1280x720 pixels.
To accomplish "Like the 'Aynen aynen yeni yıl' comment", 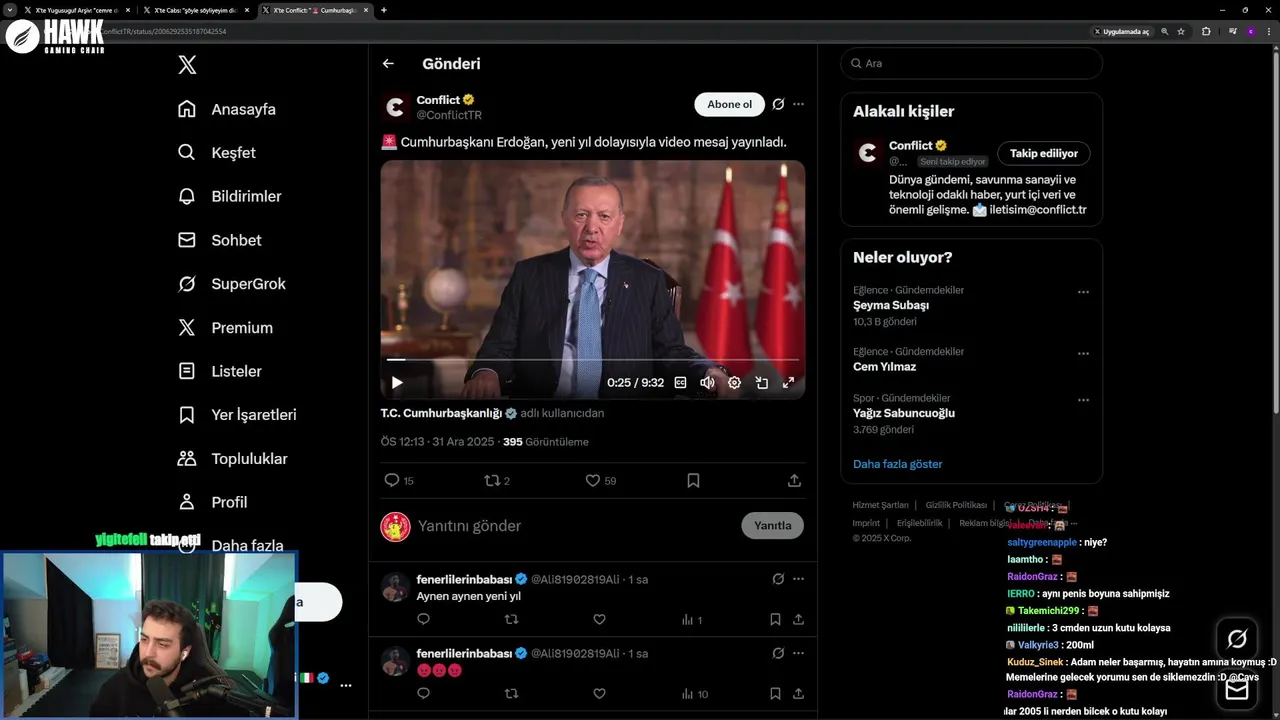I will 599,620.
